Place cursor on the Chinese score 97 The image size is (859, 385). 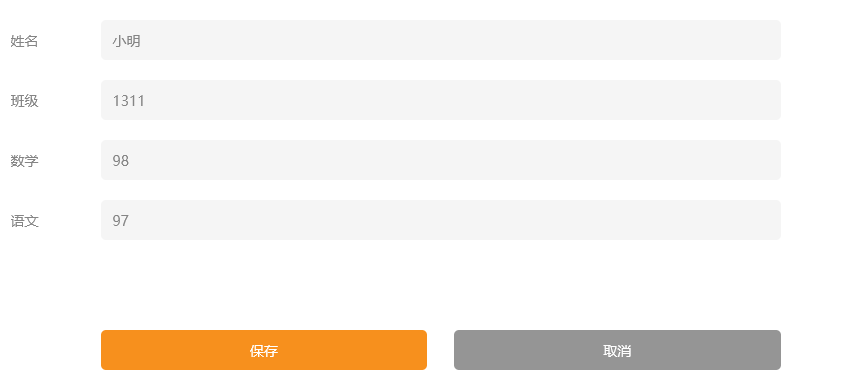click(121, 221)
